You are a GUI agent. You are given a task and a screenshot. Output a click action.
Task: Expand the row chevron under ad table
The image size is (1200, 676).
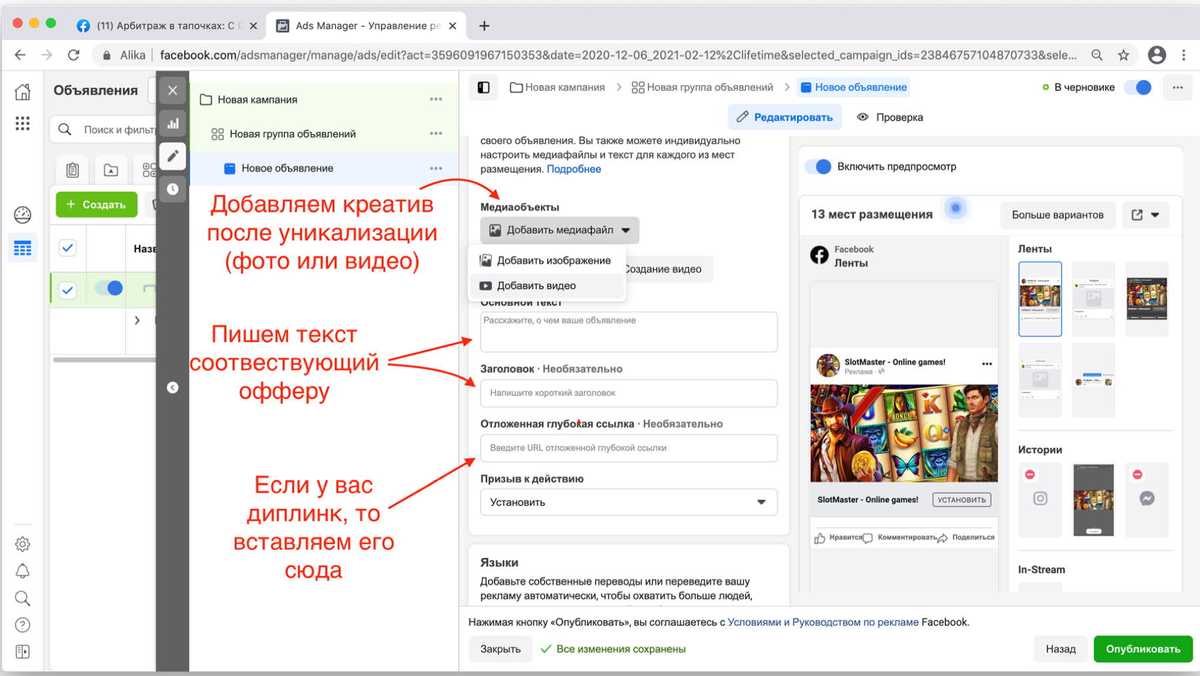tap(137, 320)
